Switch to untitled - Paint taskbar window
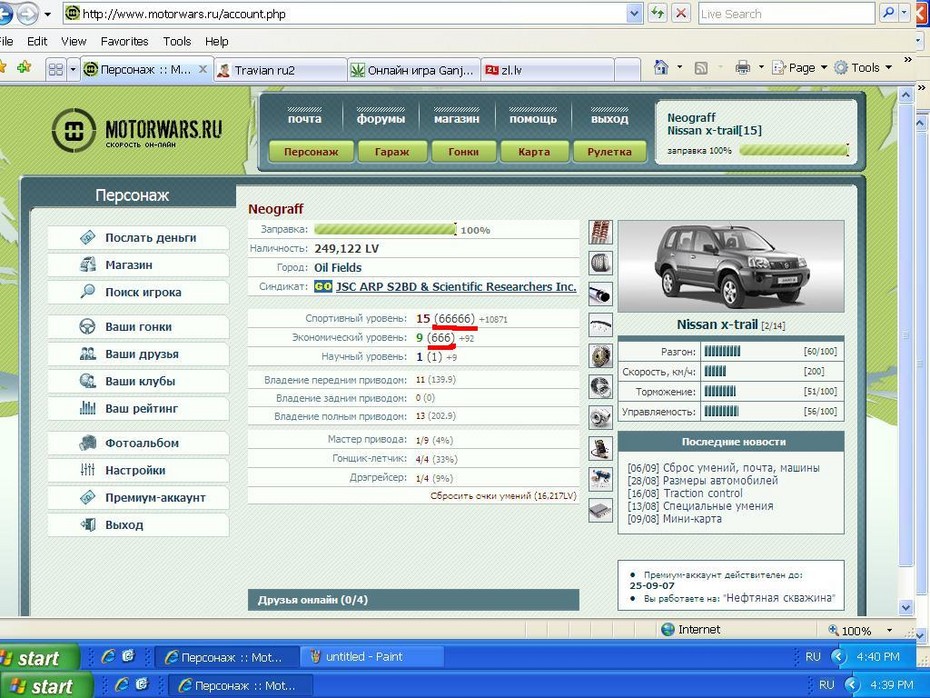This screenshot has height=698, width=930. pos(372,656)
